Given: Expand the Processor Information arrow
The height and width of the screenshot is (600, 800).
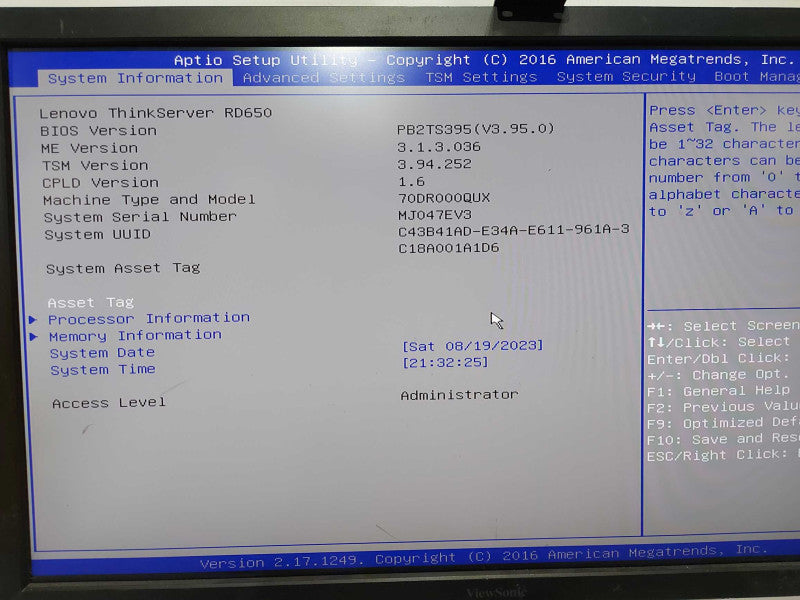Looking at the screenshot, I should (33, 320).
